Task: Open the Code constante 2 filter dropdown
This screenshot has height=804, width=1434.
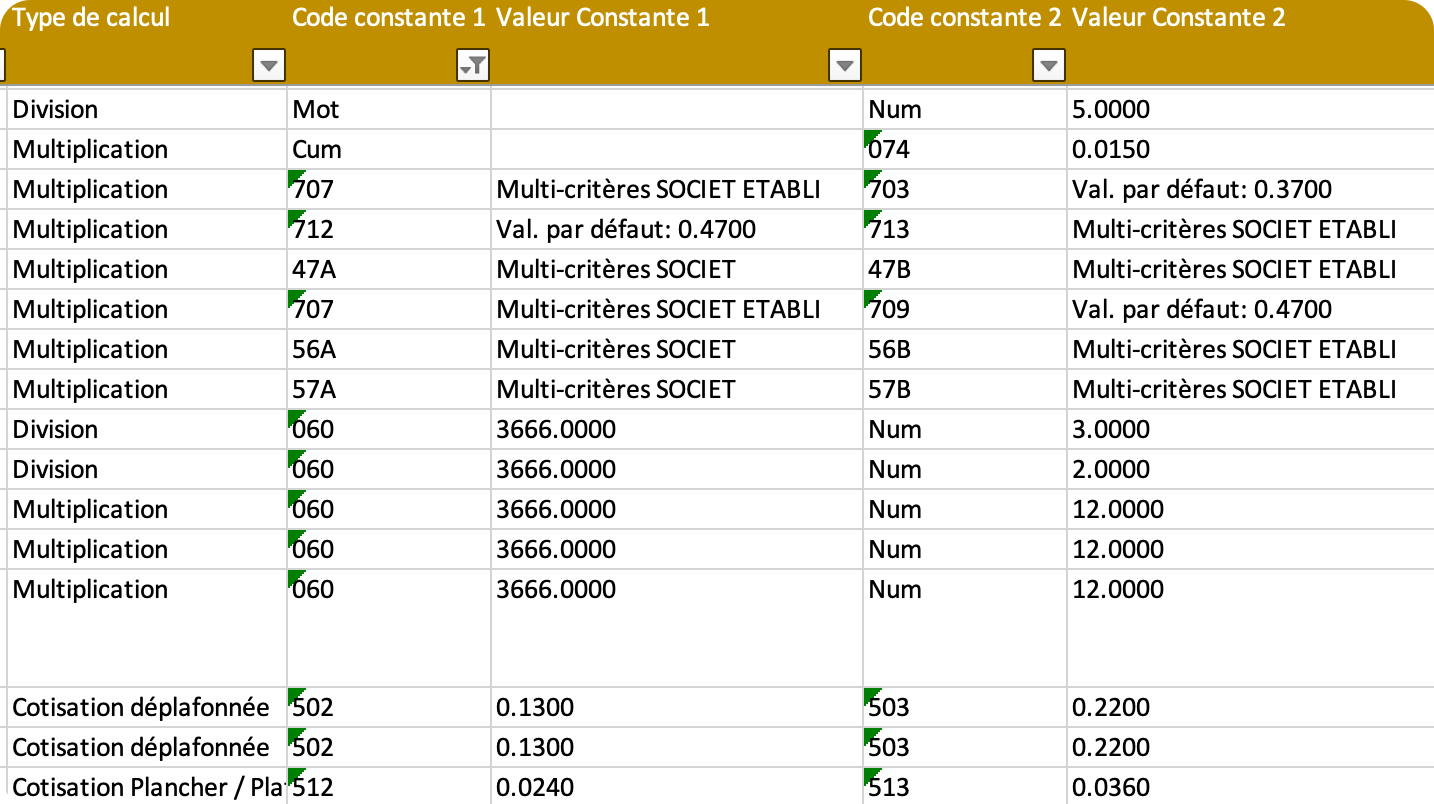Action: click(x=1048, y=66)
